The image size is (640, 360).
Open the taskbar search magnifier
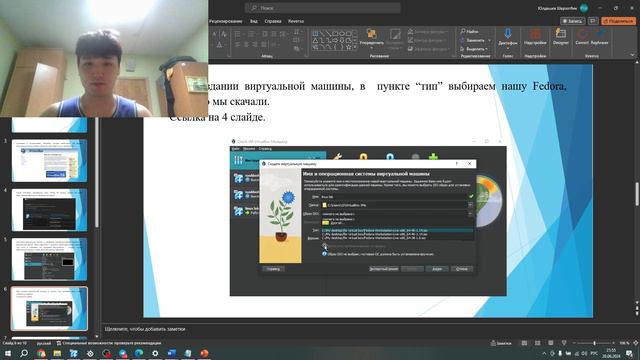pos(24,353)
